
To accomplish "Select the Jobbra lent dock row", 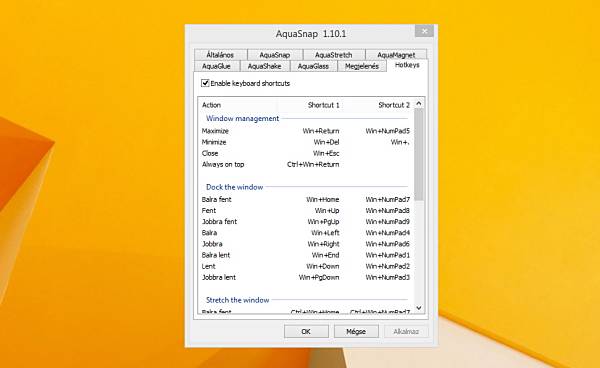I will point(306,277).
